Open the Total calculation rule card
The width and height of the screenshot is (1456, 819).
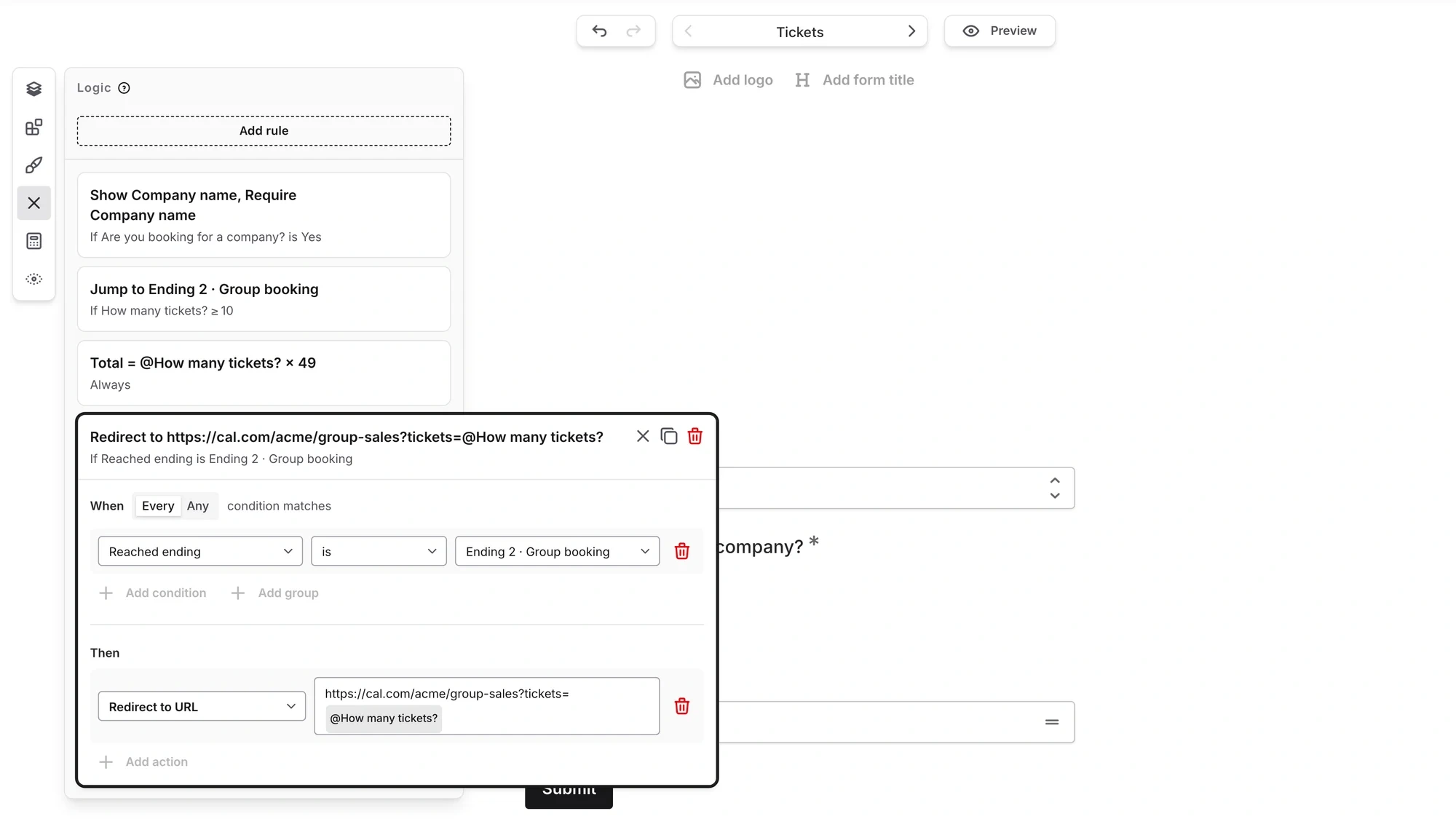click(264, 373)
